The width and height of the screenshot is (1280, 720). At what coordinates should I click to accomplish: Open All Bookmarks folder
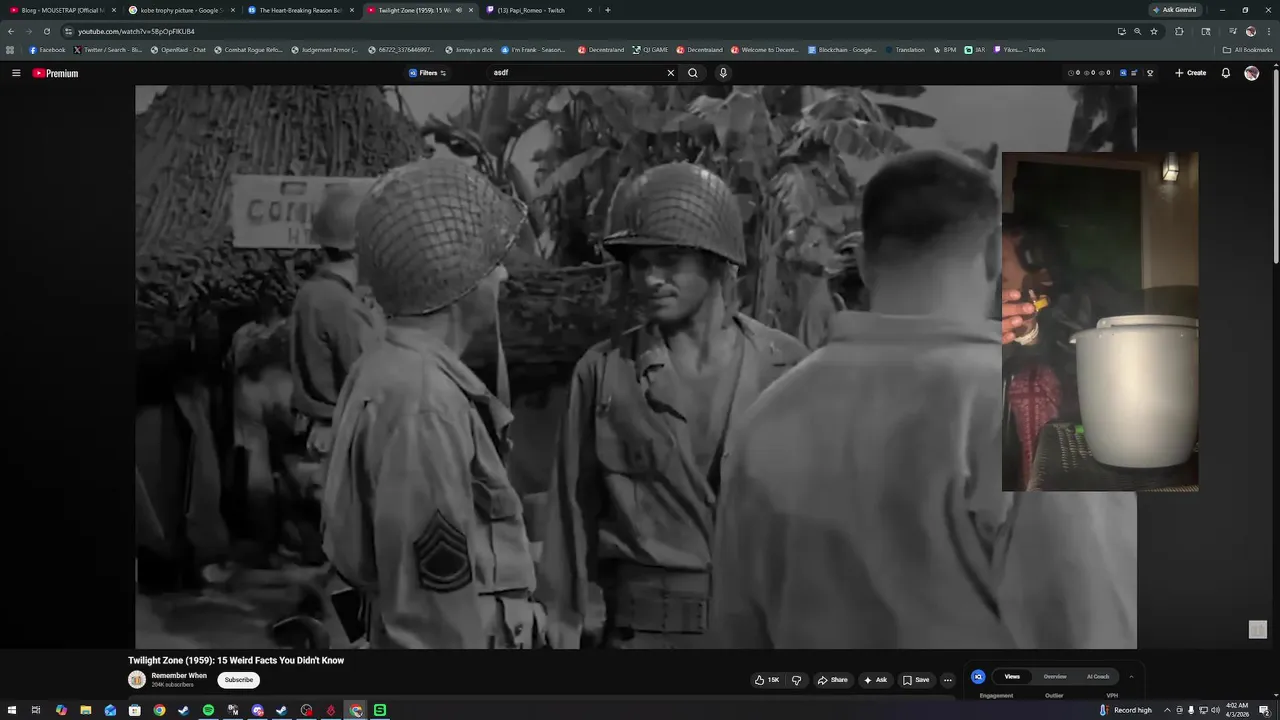[x=1247, y=50]
